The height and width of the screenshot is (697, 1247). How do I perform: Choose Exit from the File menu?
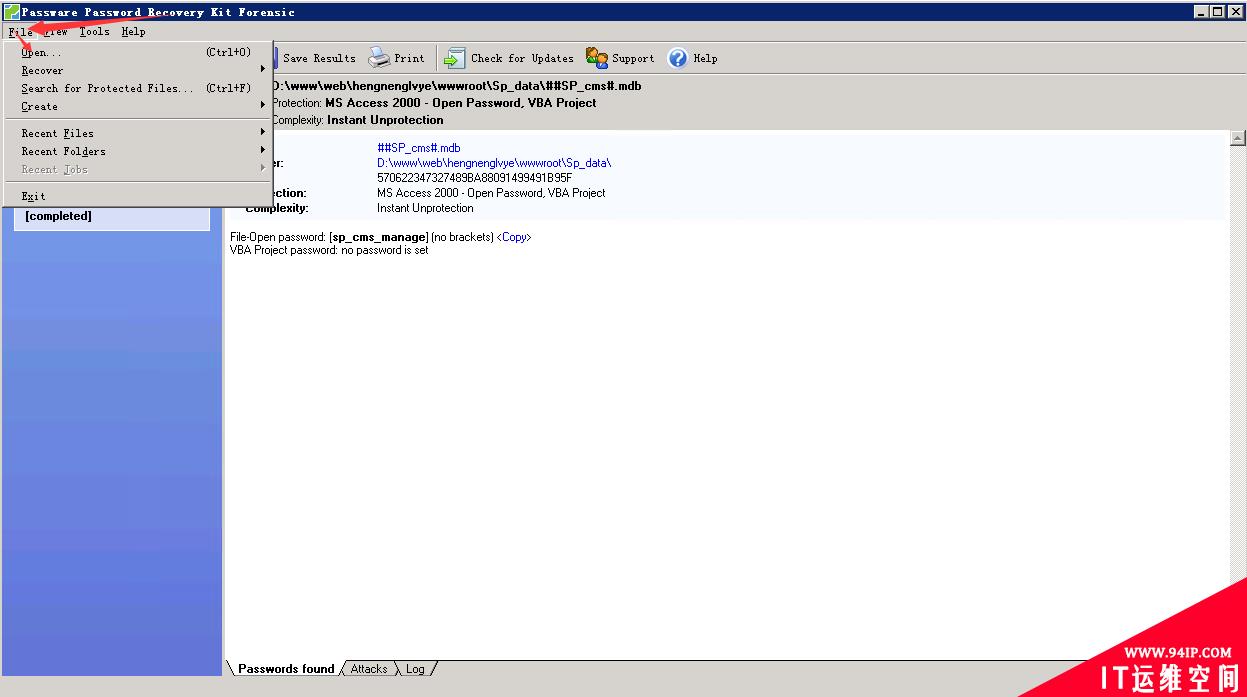pyautogui.click(x=137, y=196)
